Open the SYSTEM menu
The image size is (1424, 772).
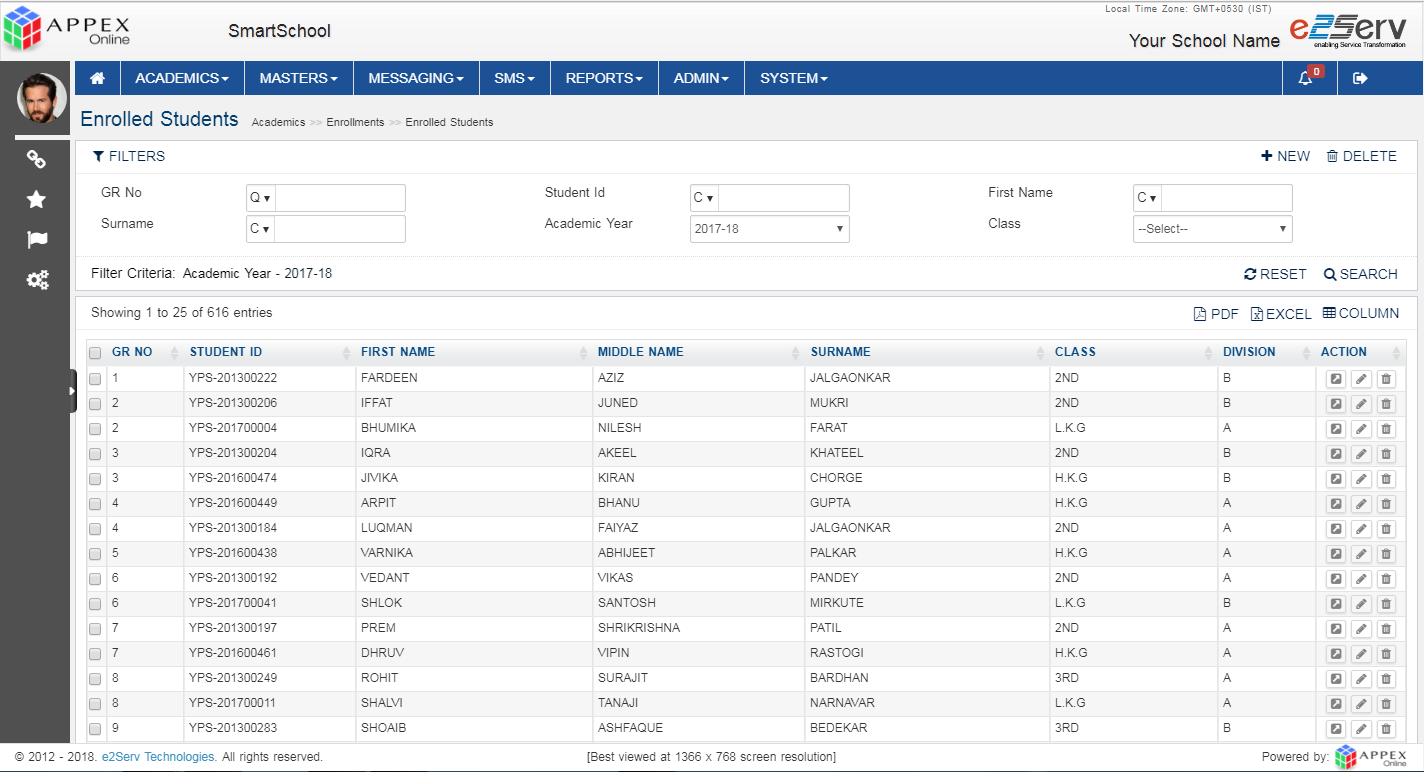click(794, 78)
